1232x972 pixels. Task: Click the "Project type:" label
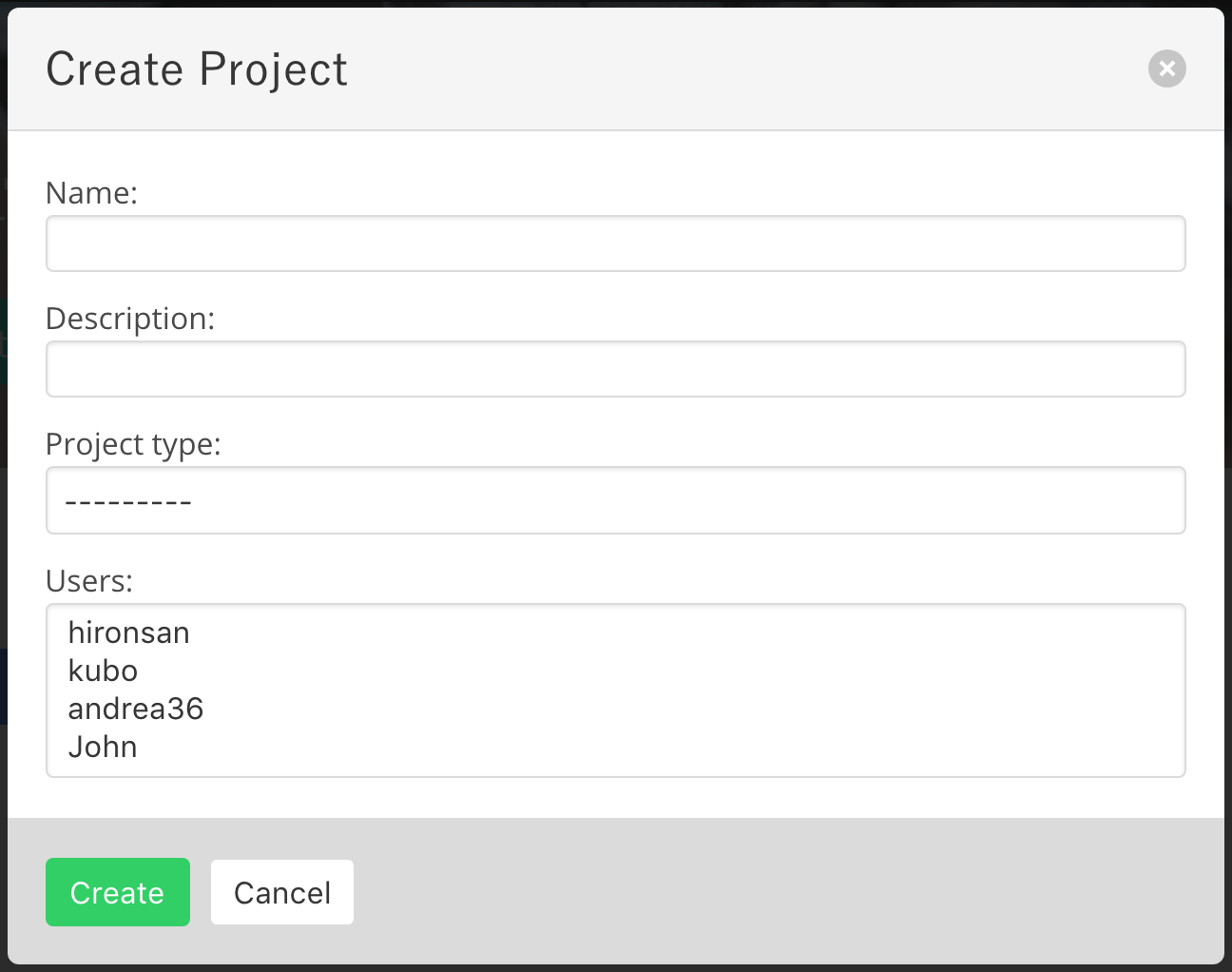(133, 444)
